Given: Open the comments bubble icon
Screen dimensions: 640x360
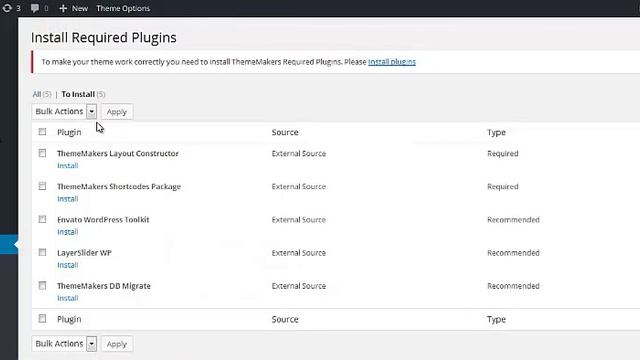Looking at the screenshot, I should point(35,8).
